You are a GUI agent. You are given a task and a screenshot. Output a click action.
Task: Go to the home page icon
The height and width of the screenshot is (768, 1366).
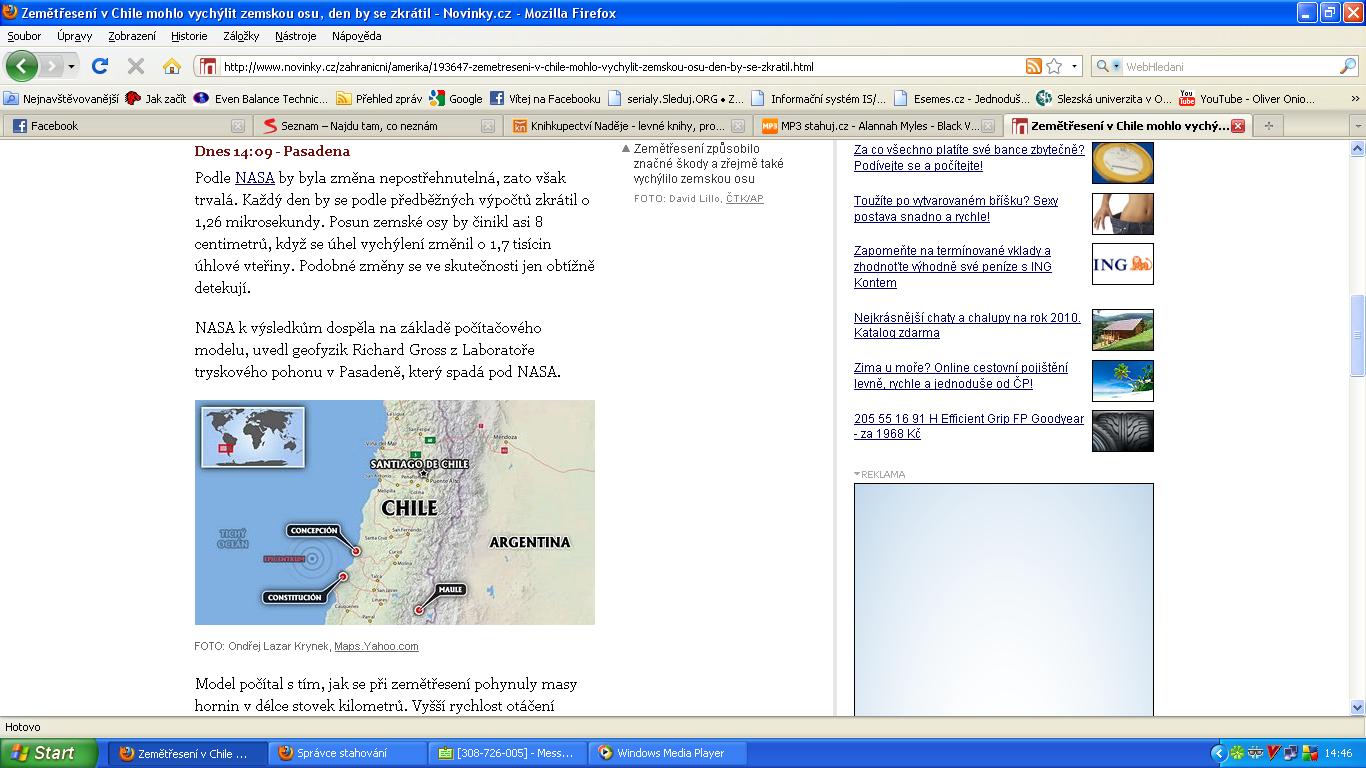pyautogui.click(x=172, y=67)
